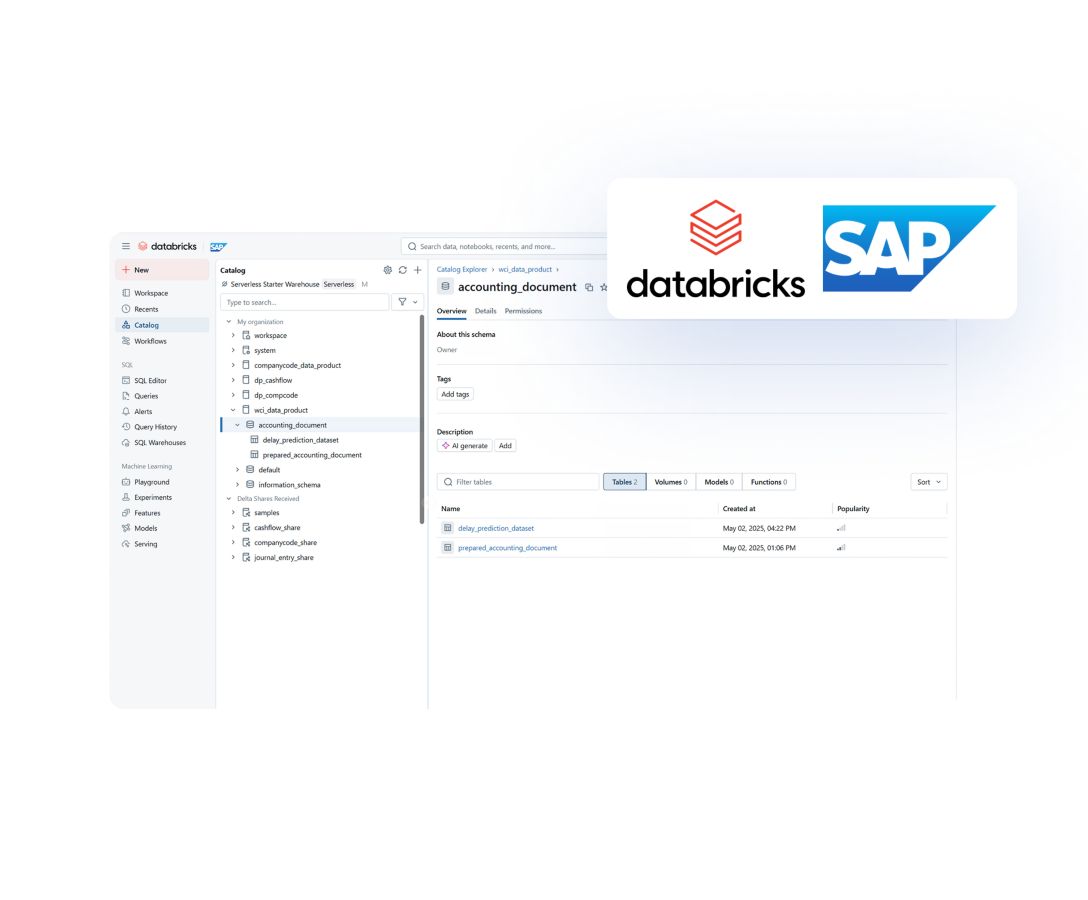
Task: Open Experiments under Machine Learning
Action: click(x=153, y=497)
